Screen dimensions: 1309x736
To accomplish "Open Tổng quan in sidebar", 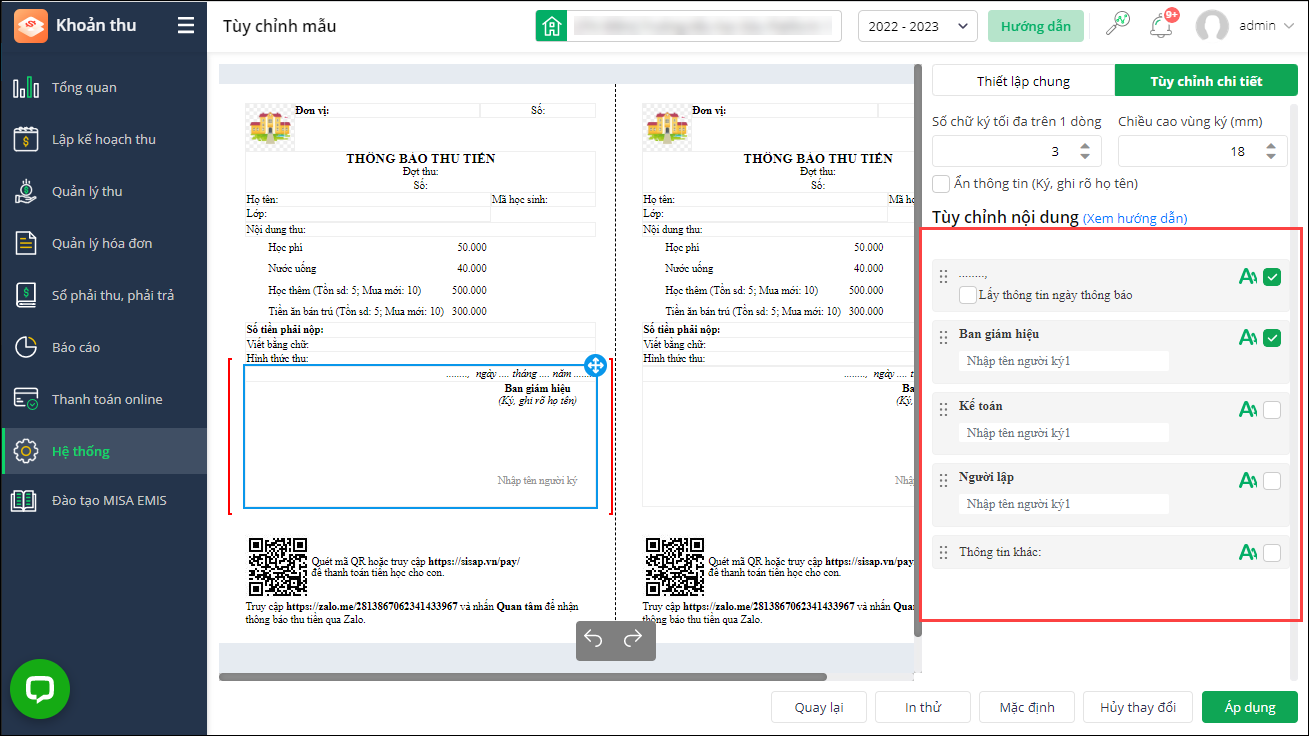I will (104, 87).
